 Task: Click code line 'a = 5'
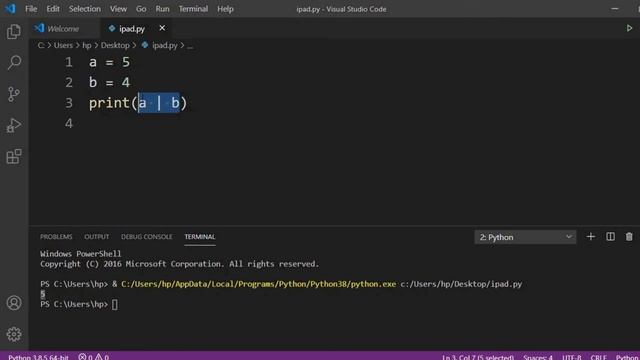click(x=109, y=62)
